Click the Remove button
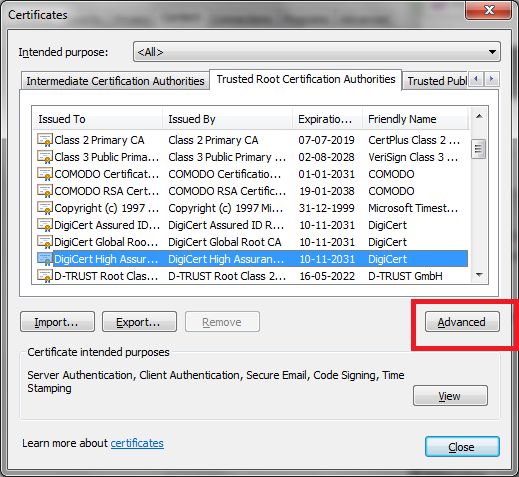 tap(222, 322)
